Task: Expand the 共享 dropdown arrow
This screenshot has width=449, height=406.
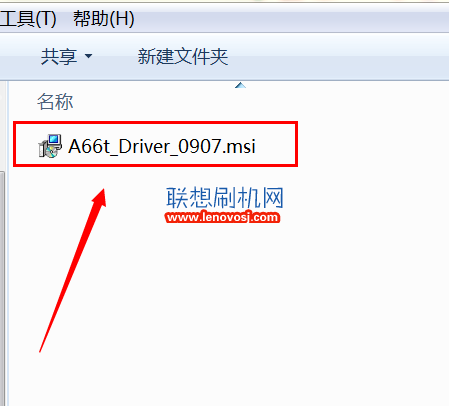Action: [88, 56]
